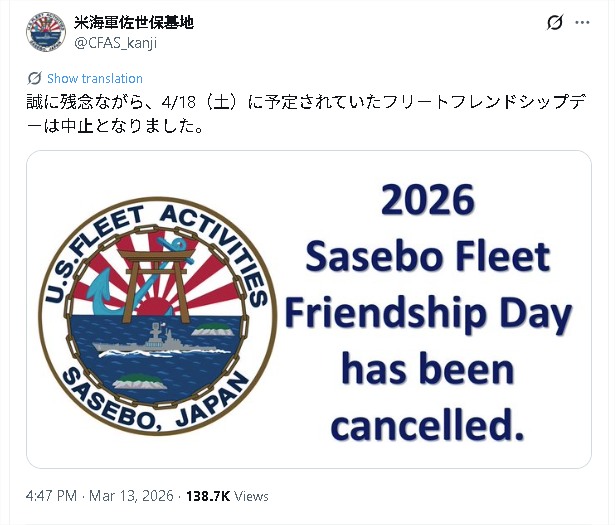View the 138.7K Views analytics
The image size is (615, 525).
click(x=227, y=496)
